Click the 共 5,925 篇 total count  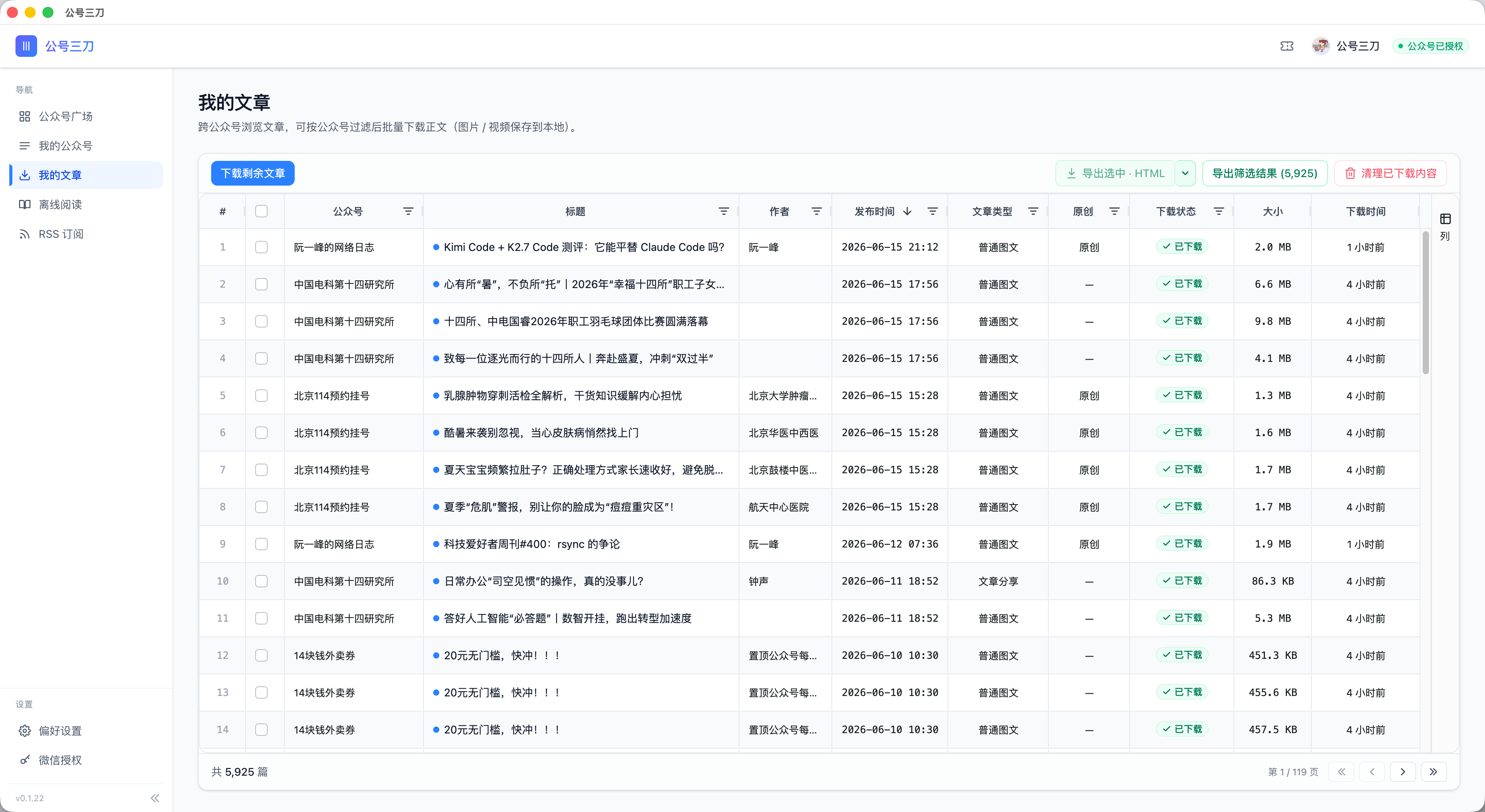(239, 772)
